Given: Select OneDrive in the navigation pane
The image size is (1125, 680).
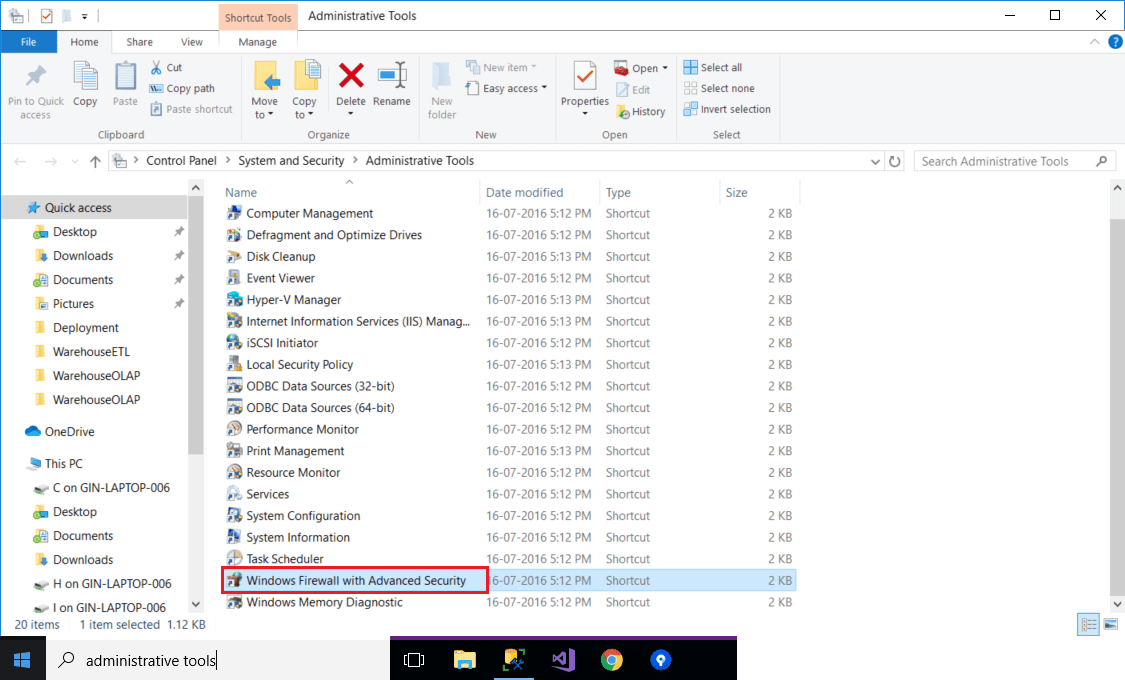Looking at the screenshot, I should point(69,432).
